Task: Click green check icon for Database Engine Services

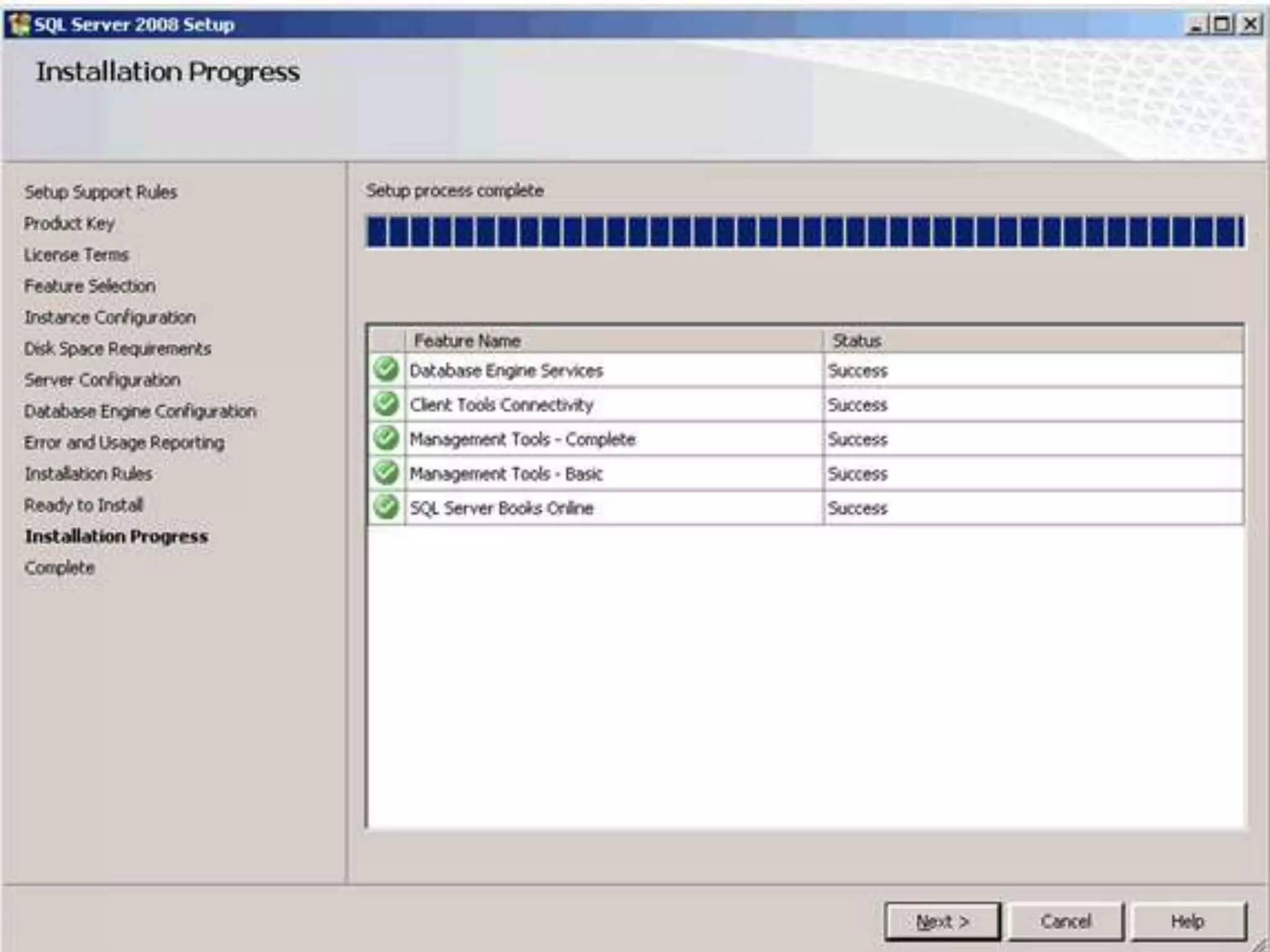Action: pyautogui.click(x=386, y=370)
